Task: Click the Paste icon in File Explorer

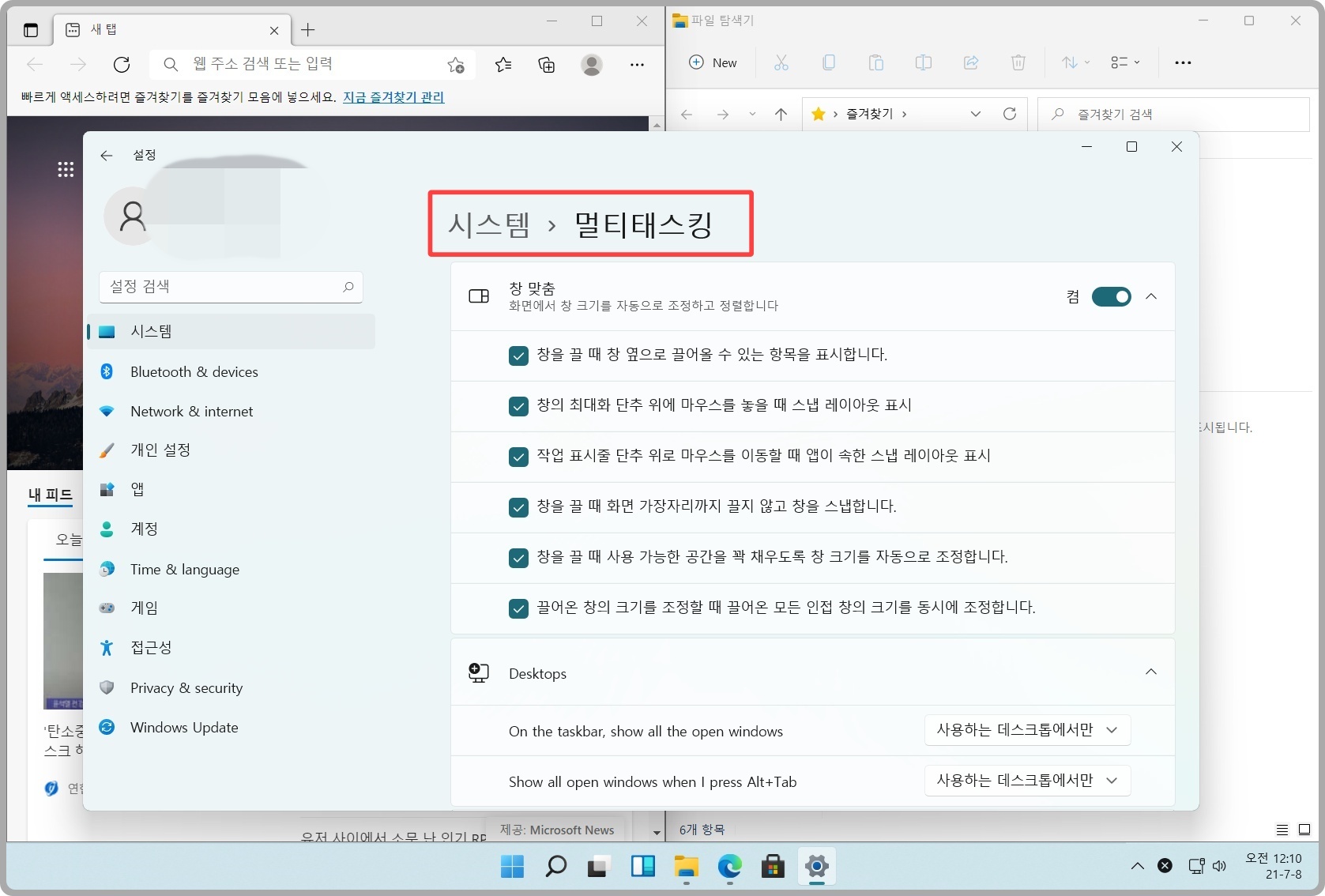Action: click(876, 62)
